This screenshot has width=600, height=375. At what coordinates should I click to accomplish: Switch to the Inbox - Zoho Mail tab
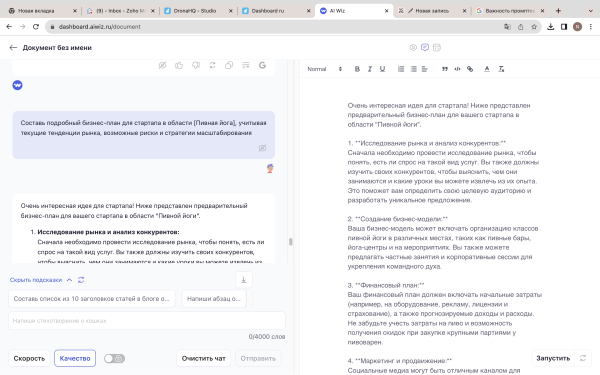tap(120, 11)
